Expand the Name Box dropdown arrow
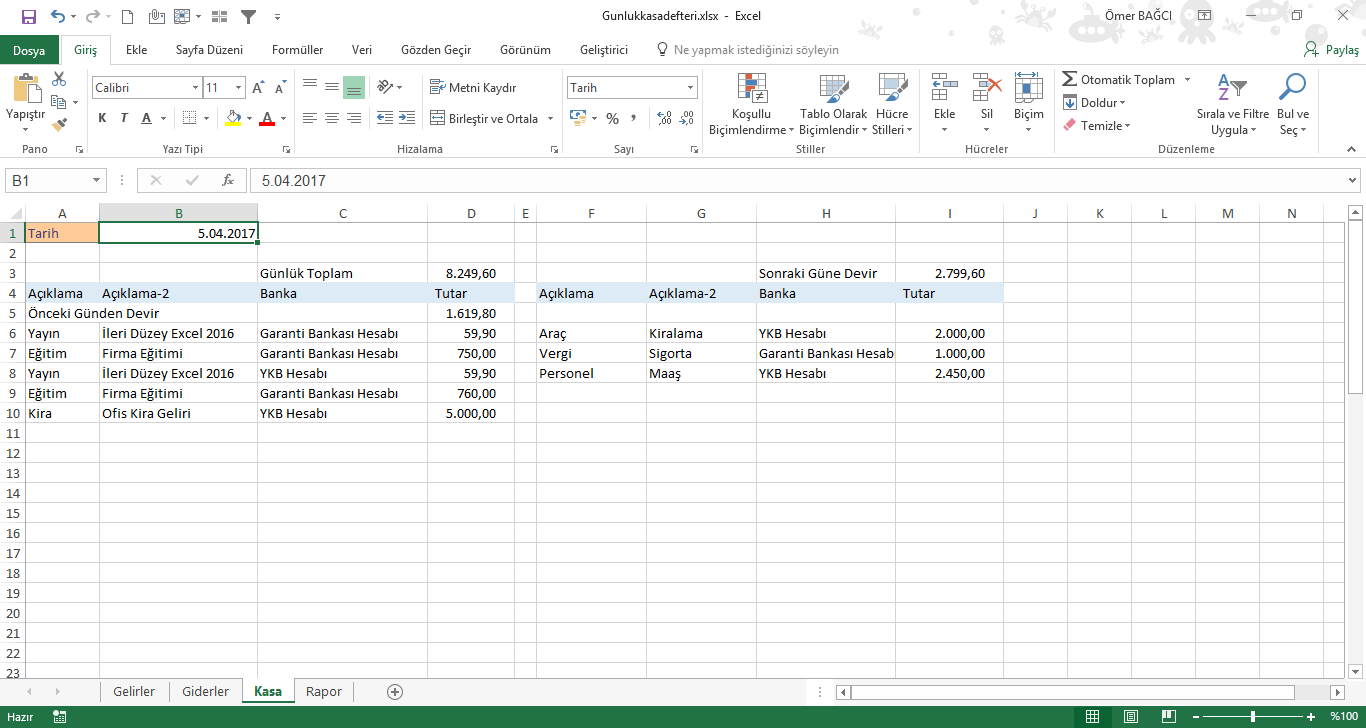1366x728 pixels. 96,180
